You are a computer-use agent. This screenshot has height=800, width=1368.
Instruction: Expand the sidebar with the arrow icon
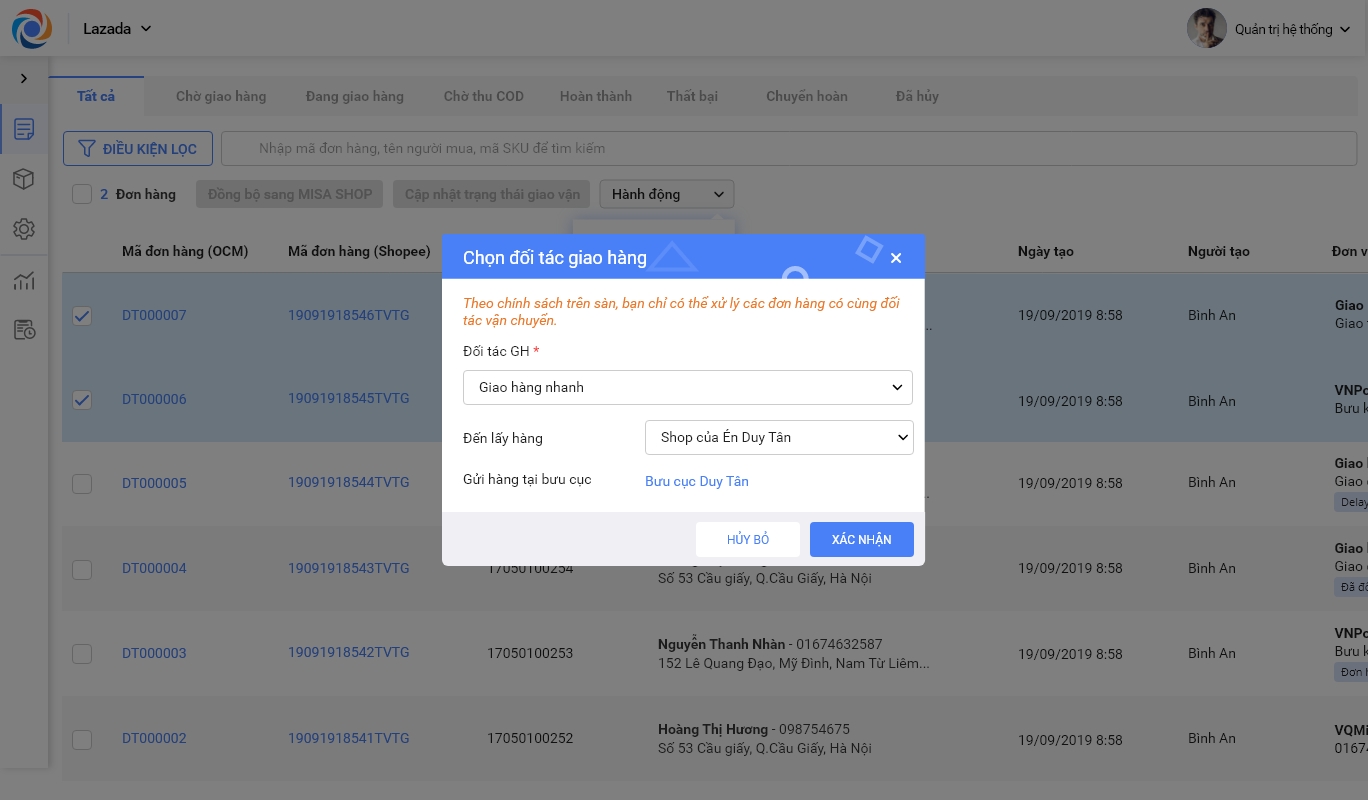[x=24, y=79]
